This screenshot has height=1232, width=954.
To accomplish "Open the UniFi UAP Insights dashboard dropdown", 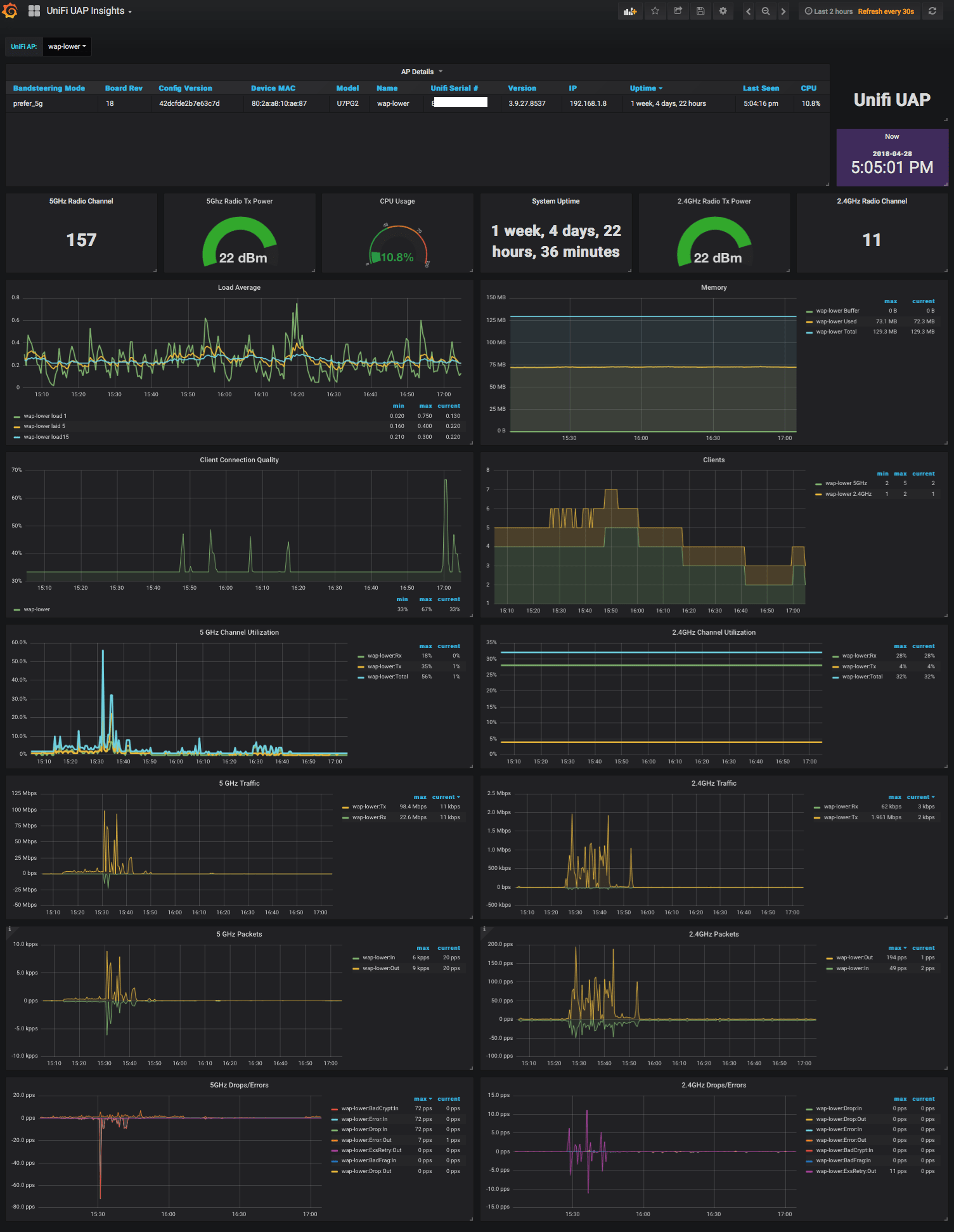I will point(89,11).
